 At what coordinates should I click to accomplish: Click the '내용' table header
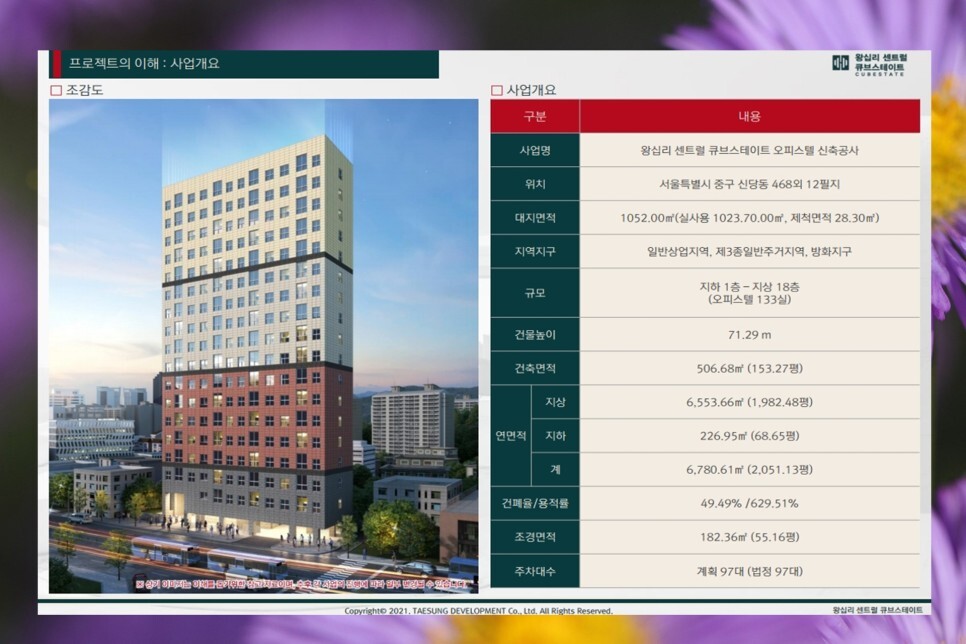pos(750,116)
